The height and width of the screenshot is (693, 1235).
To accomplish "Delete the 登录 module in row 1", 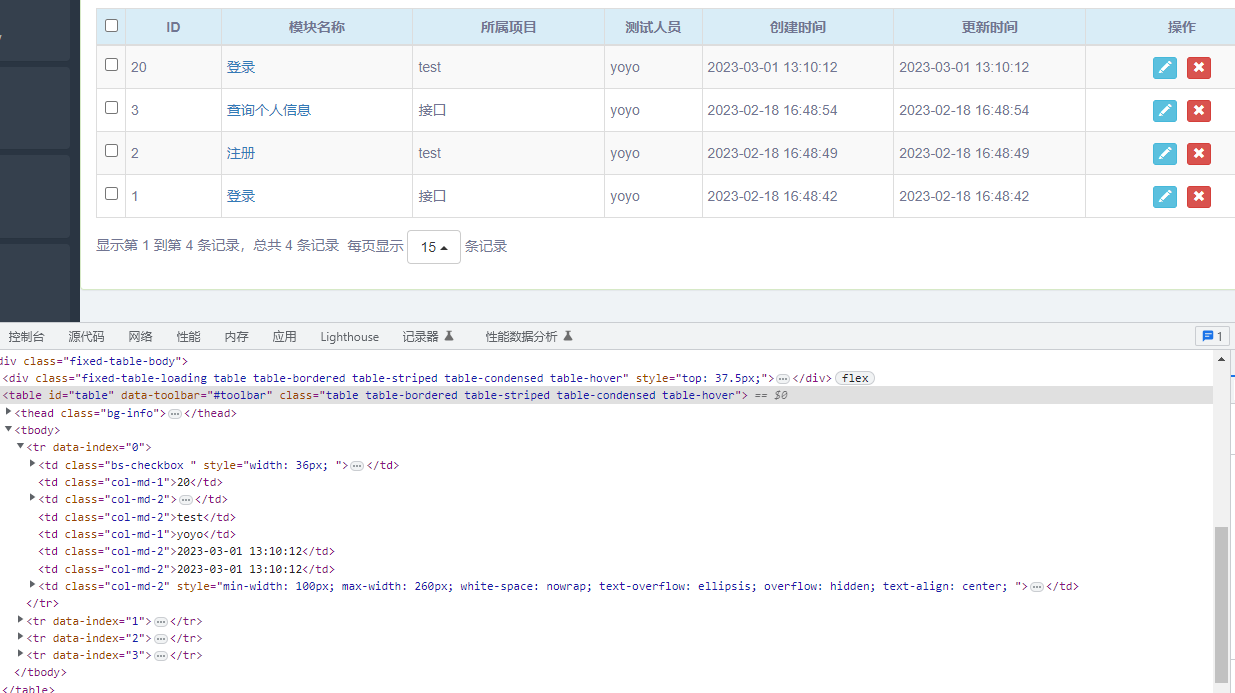I will [1198, 196].
